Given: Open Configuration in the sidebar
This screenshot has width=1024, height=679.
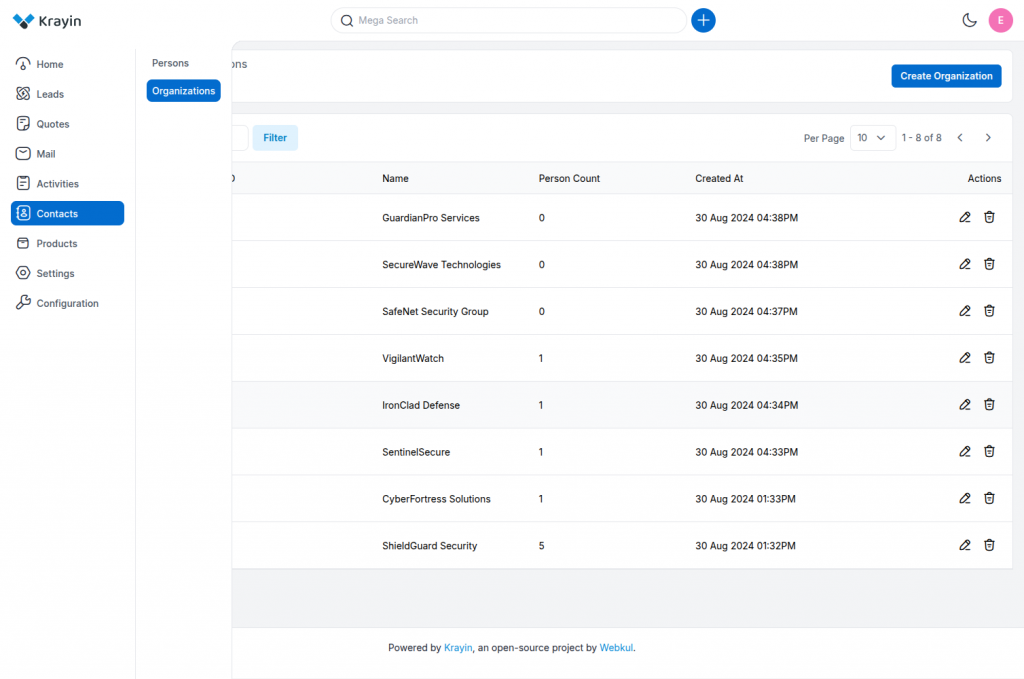Looking at the screenshot, I should click(67, 303).
